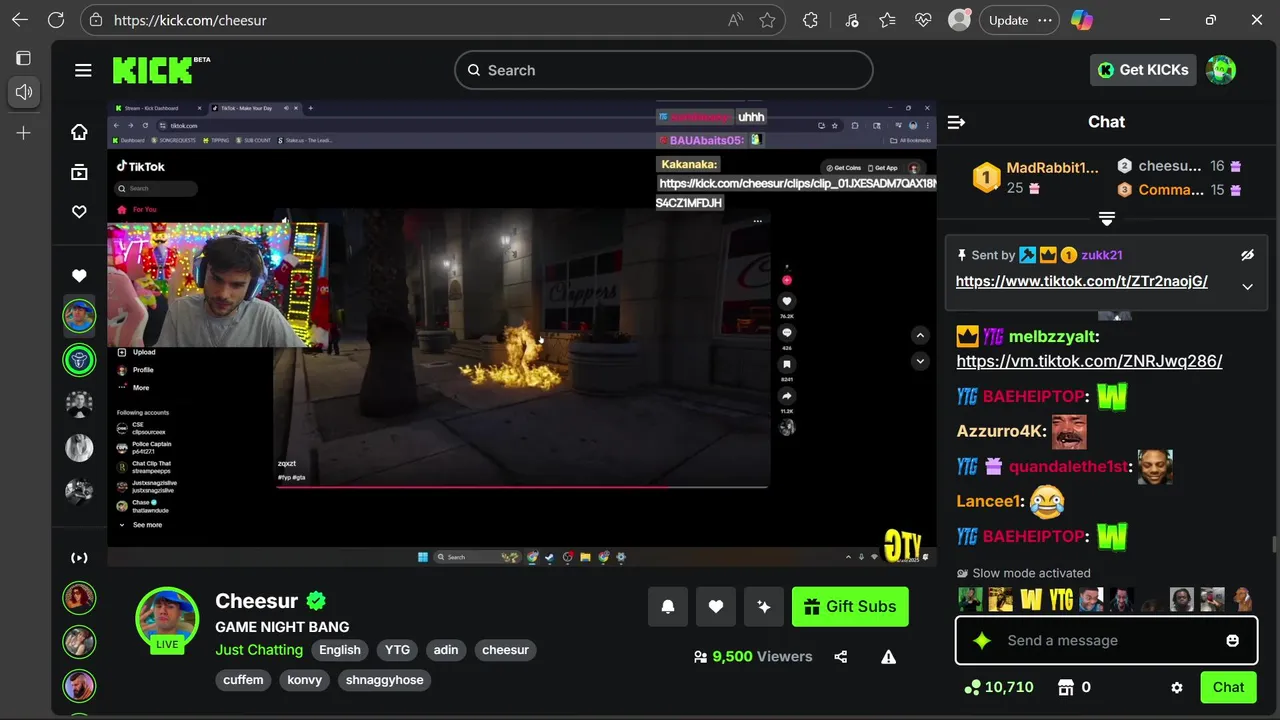This screenshot has height=720, width=1280.
Task: Open Edge favorites list icon
Action: pos(887,20)
